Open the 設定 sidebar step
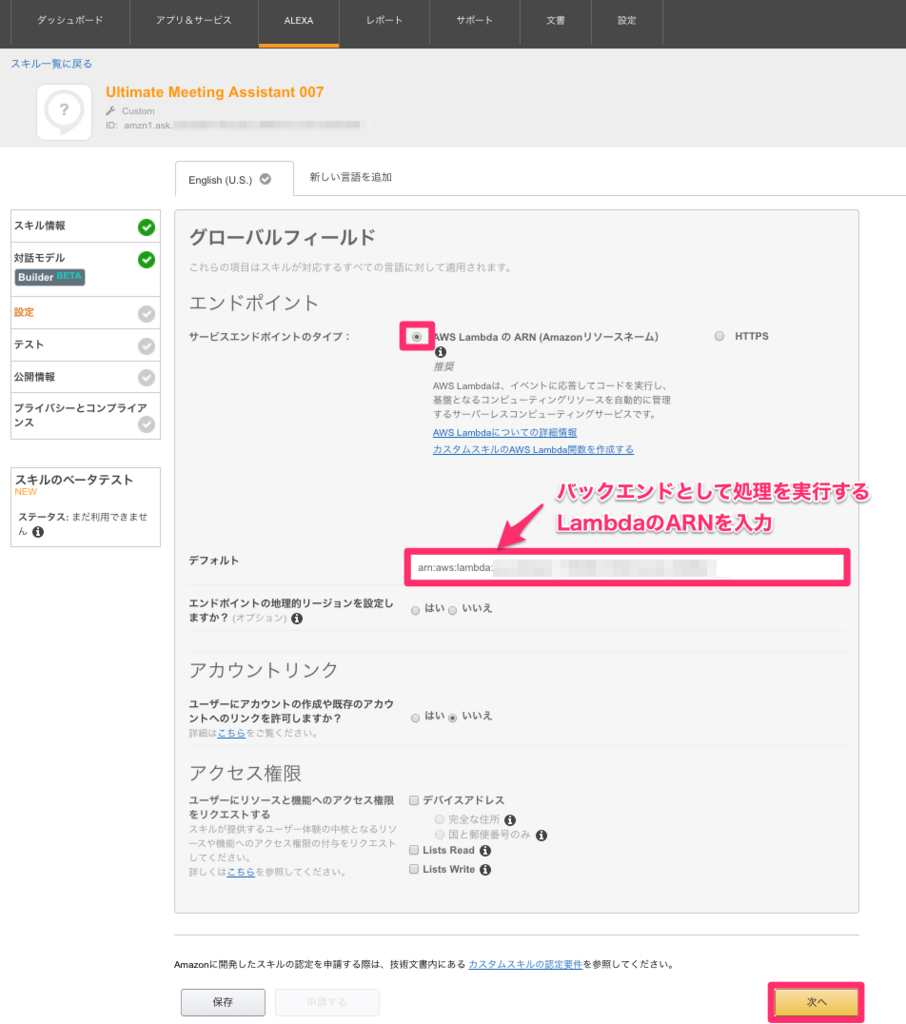This screenshot has height=1024, width=906. click(x=86, y=313)
